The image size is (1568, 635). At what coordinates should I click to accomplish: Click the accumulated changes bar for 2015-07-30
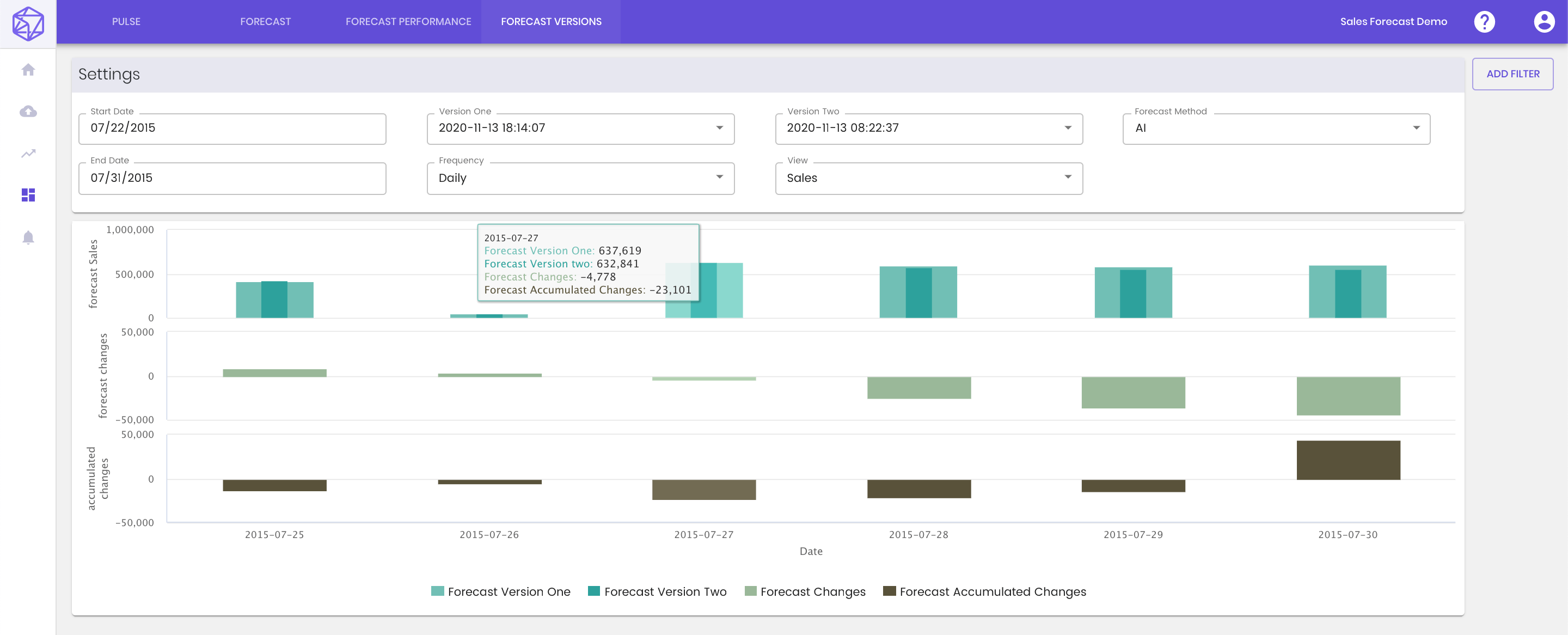(x=1348, y=460)
